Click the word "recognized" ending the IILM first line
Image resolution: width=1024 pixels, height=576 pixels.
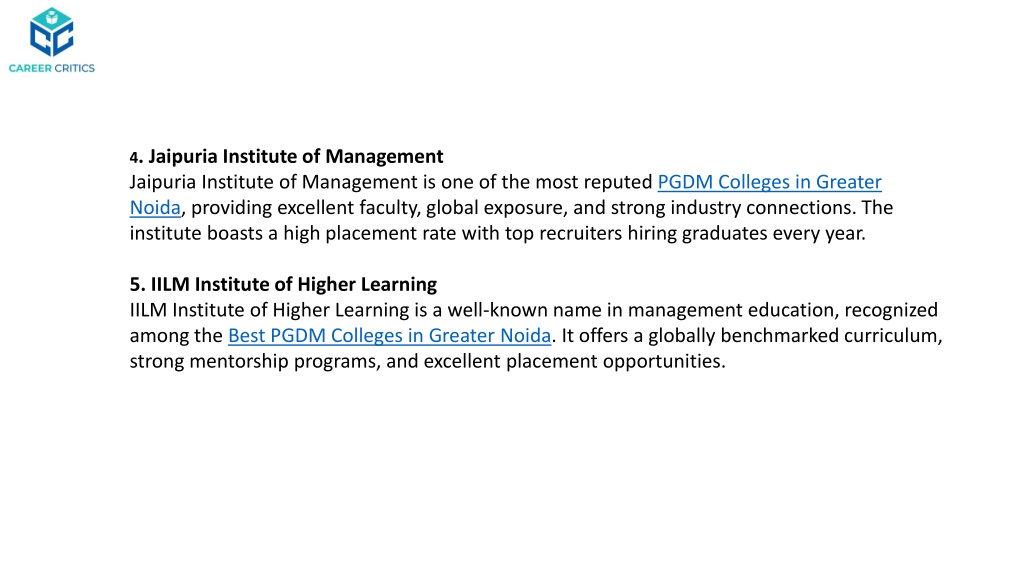pos(891,310)
